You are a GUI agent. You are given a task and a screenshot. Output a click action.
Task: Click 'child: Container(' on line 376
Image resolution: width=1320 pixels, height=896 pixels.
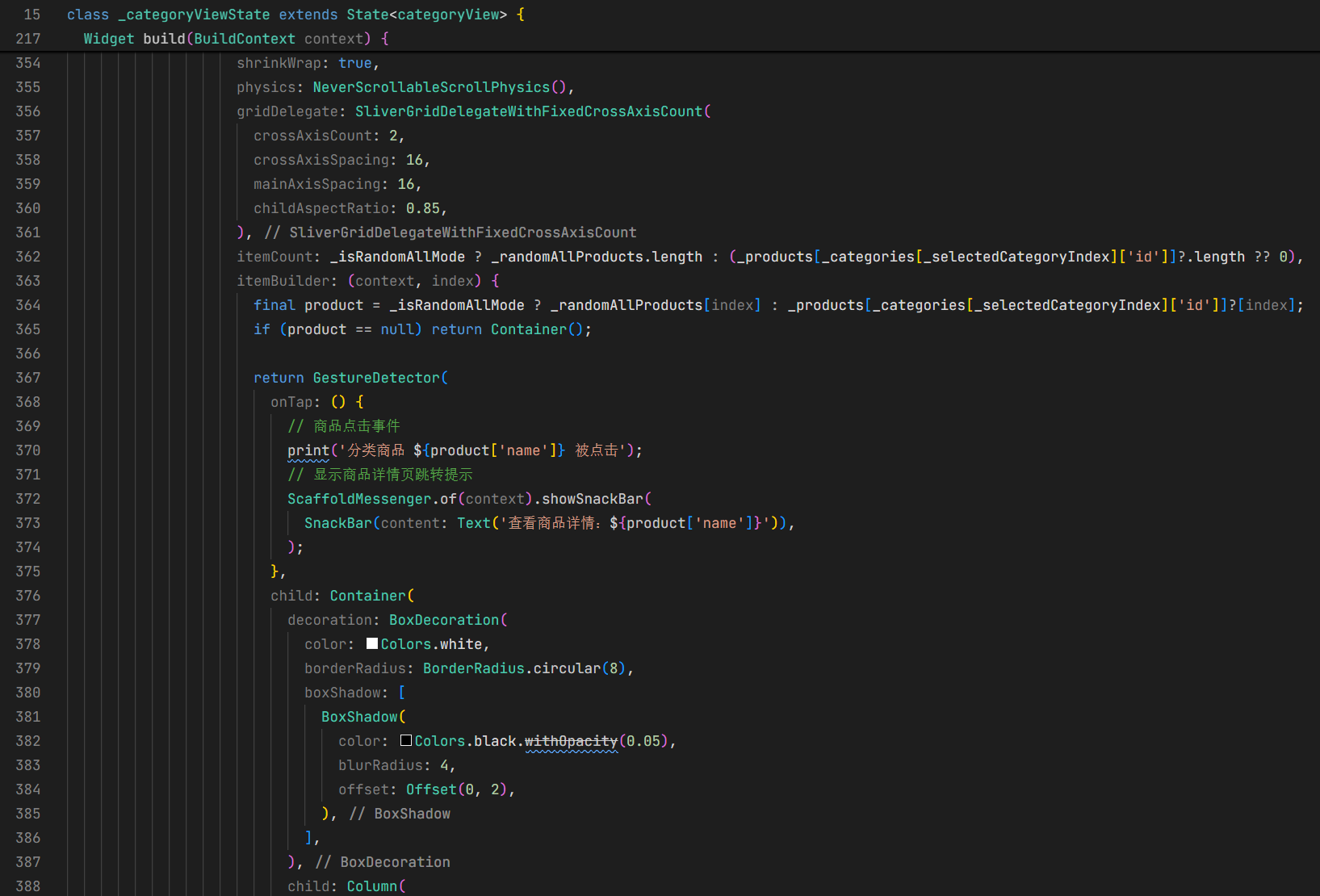[342, 596]
